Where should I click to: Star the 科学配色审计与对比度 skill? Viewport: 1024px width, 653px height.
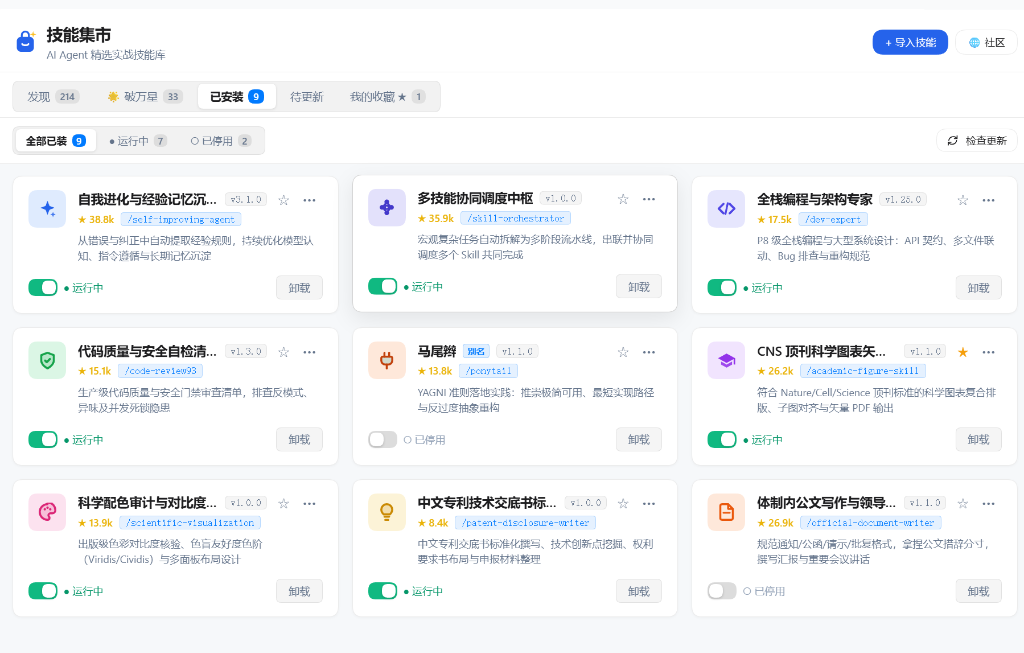tap(283, 503)
